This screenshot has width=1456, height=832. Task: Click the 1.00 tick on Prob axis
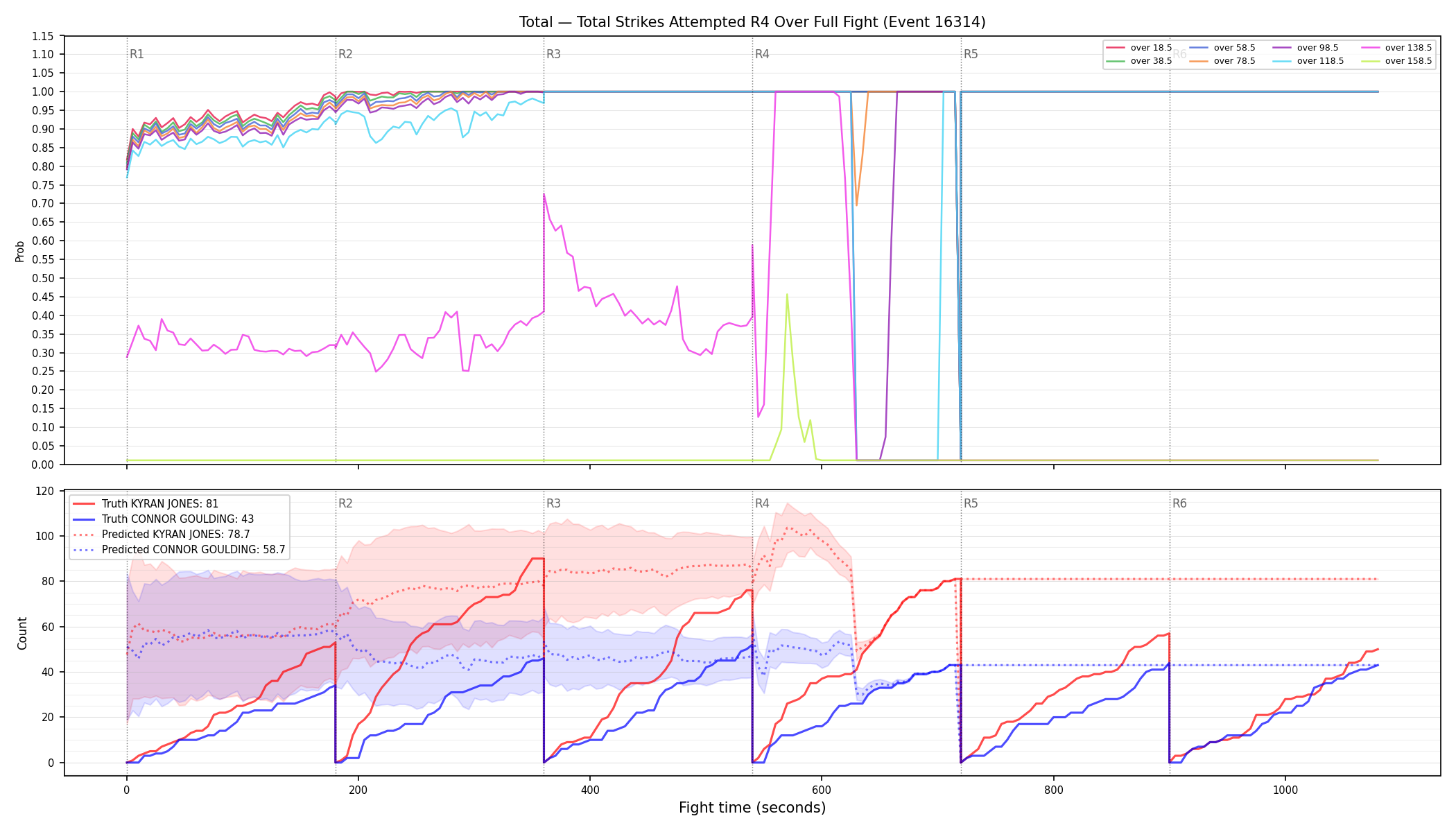pos(42,92)
